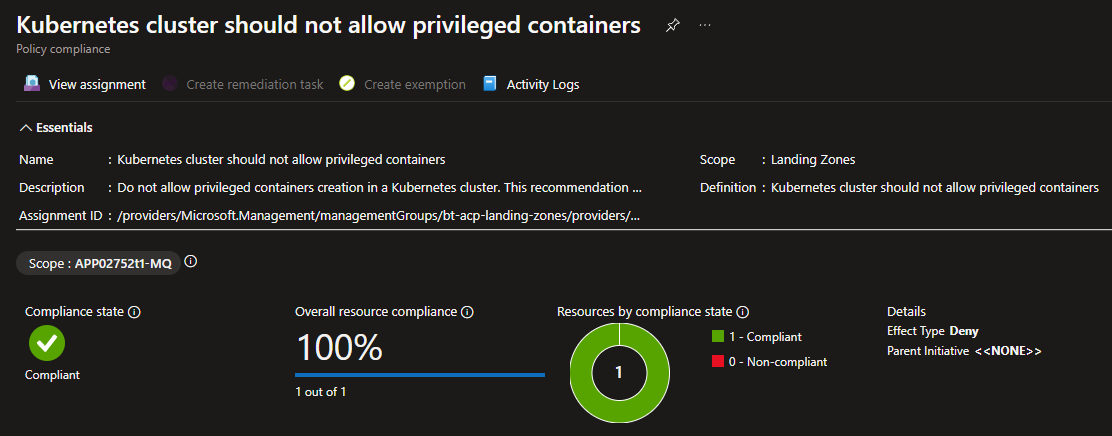This screenshot has width=1112, height=436.
Task: Open the policy Definition link
Action: tap(935, 188)
